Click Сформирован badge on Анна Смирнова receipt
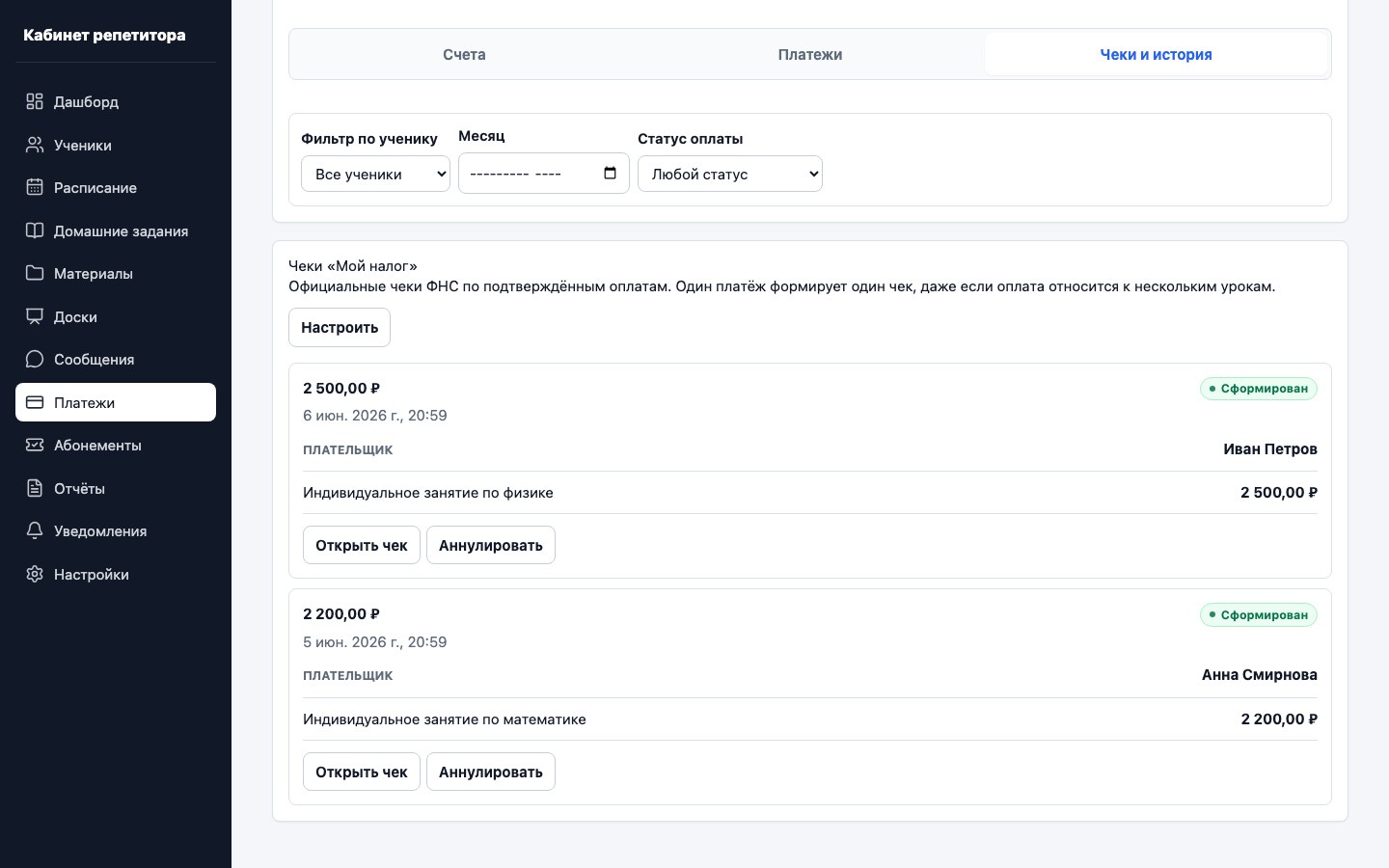This screenshot has width=1389, height=868. coord(1259,614)
